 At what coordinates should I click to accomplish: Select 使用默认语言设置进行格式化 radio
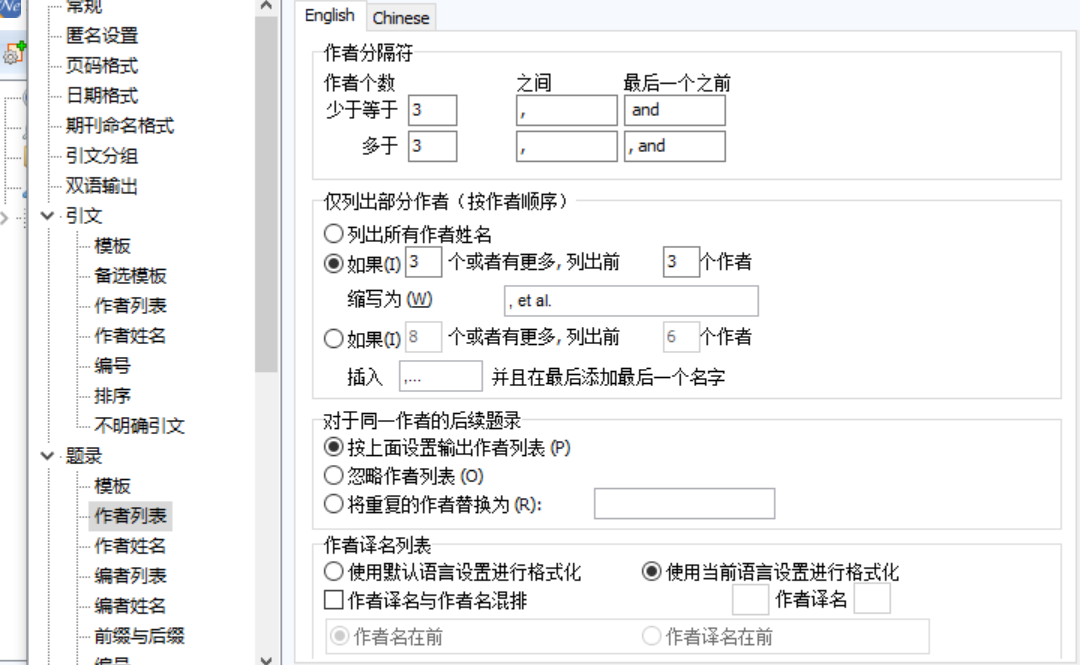coord(333,571)
